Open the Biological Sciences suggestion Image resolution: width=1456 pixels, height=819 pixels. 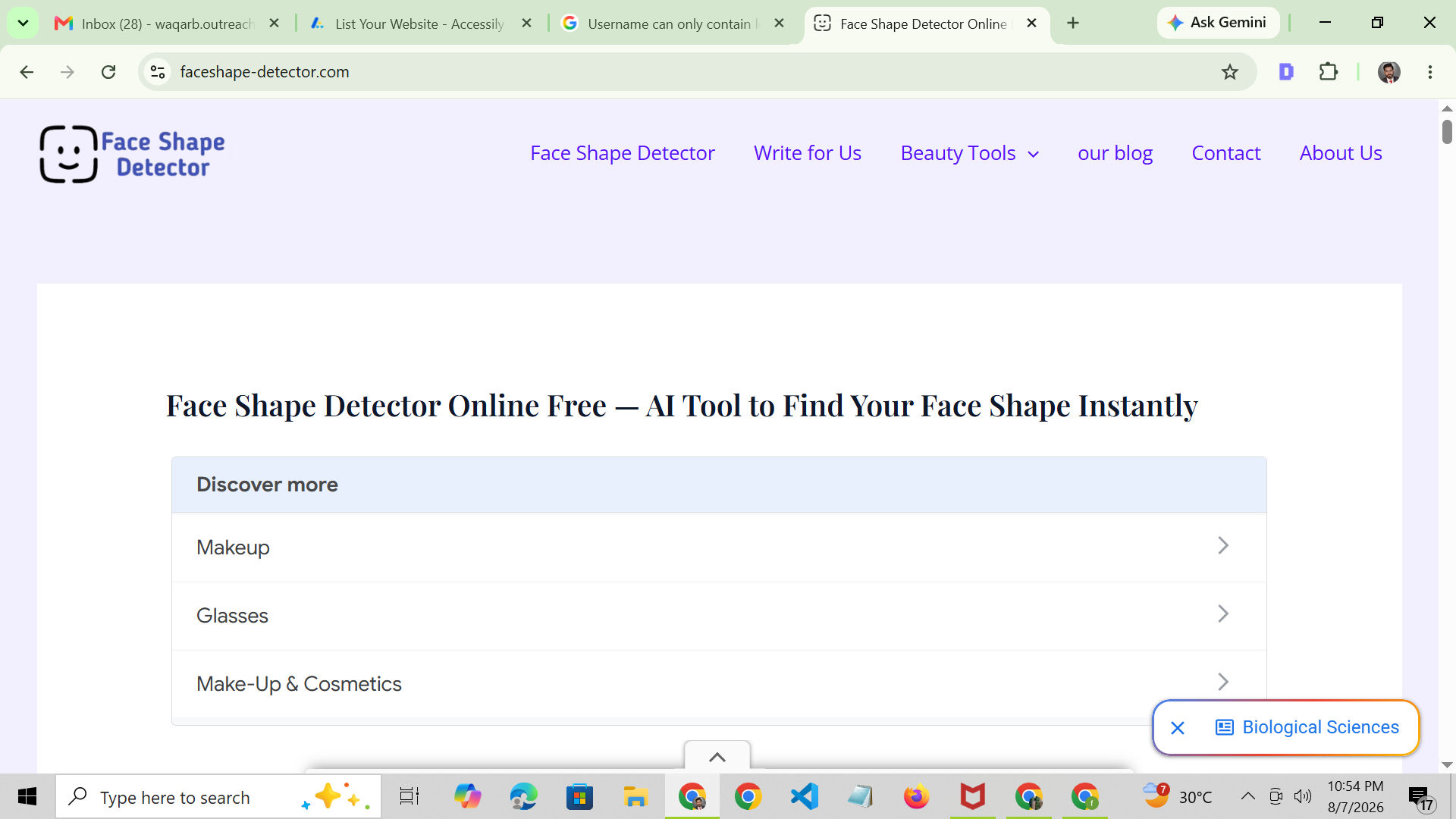coord(1308,728)
